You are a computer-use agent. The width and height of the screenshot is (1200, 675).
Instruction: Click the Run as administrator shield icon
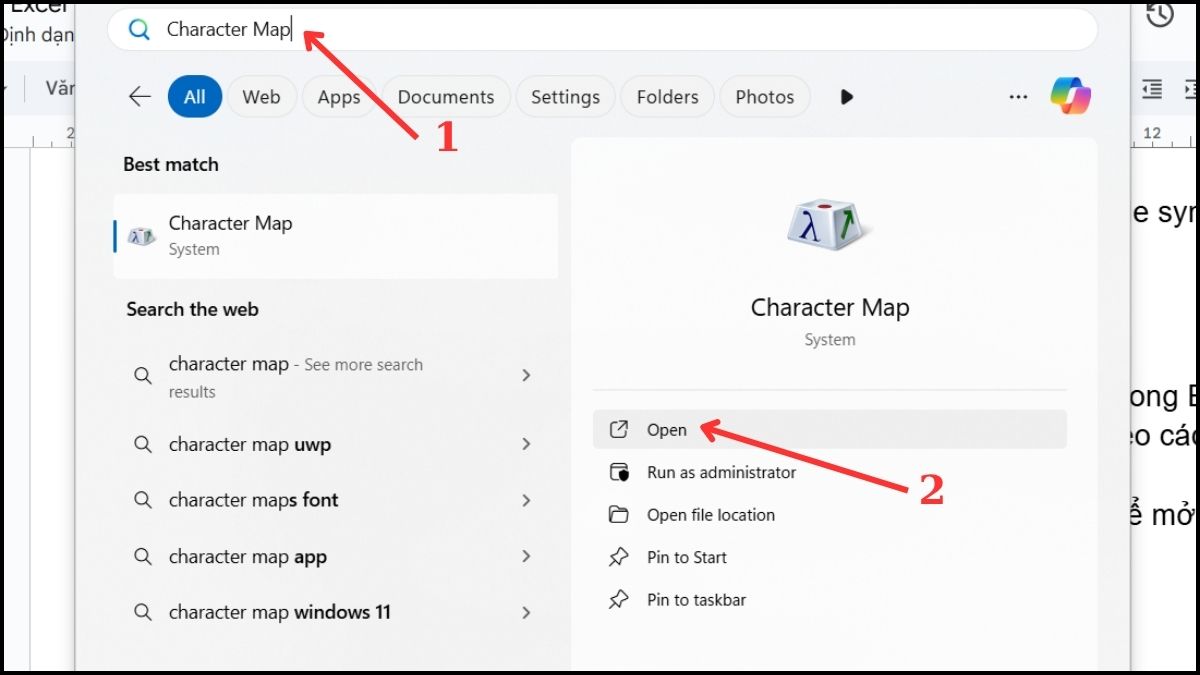pyautogui.click(x=619, y=472)
